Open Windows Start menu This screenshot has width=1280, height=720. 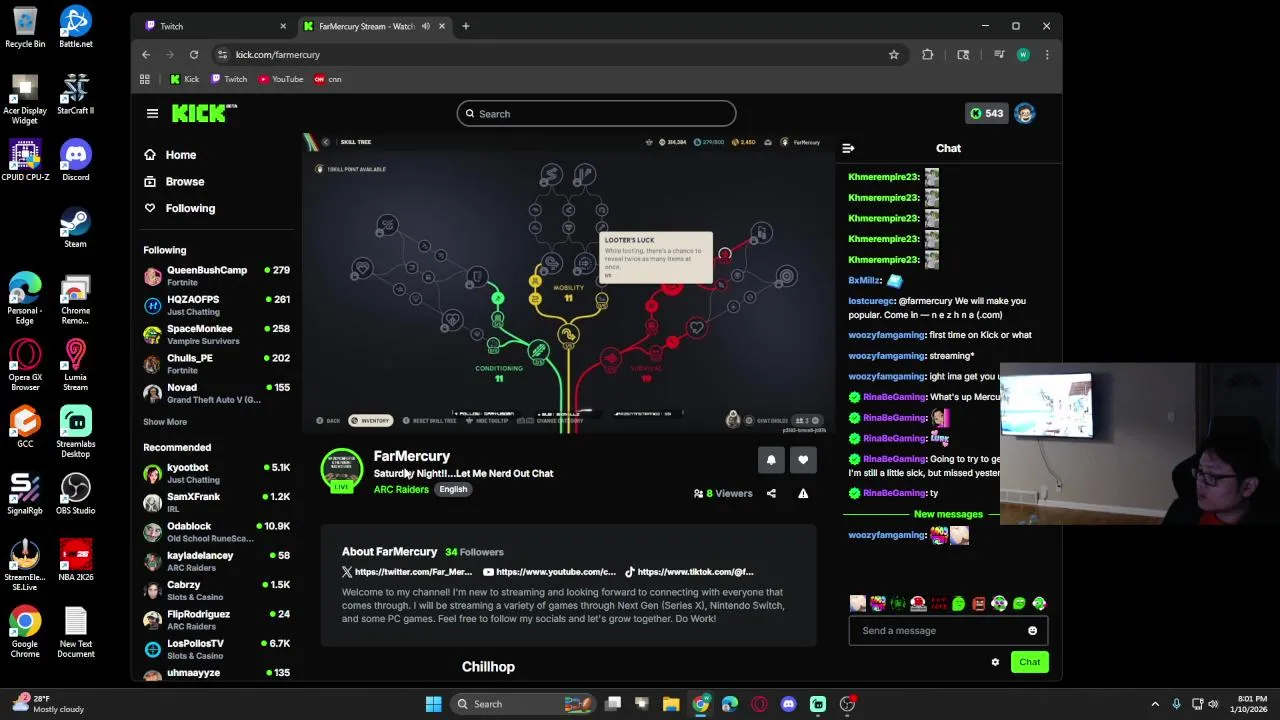[x=433, y=704]
